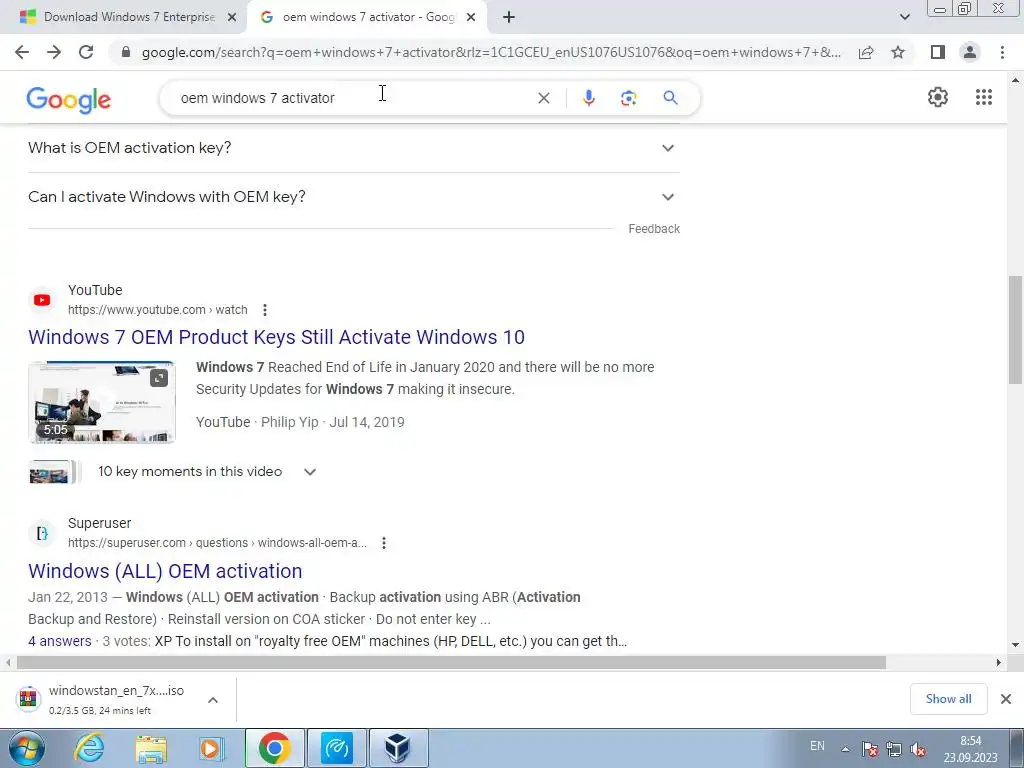The width and height of the screenshot is (1024, 768).
Task: Expand 'Can I activate Windows with OEM key?'
Action: coord(353,197)
